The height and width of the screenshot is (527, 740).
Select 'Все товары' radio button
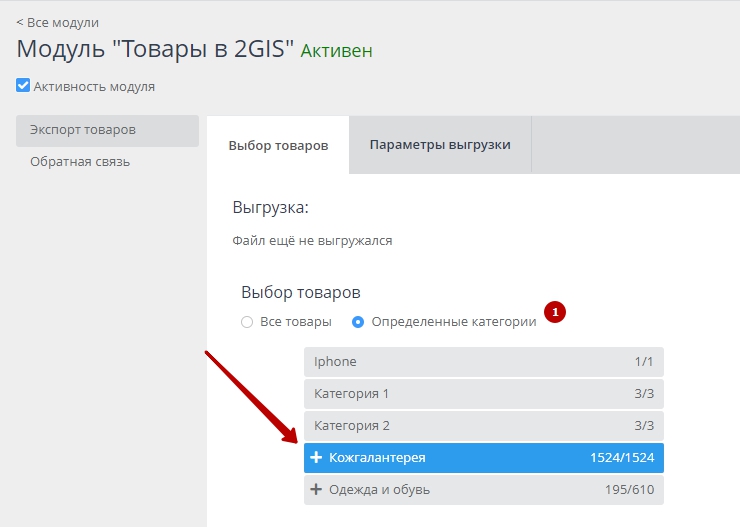pos(247,322)
